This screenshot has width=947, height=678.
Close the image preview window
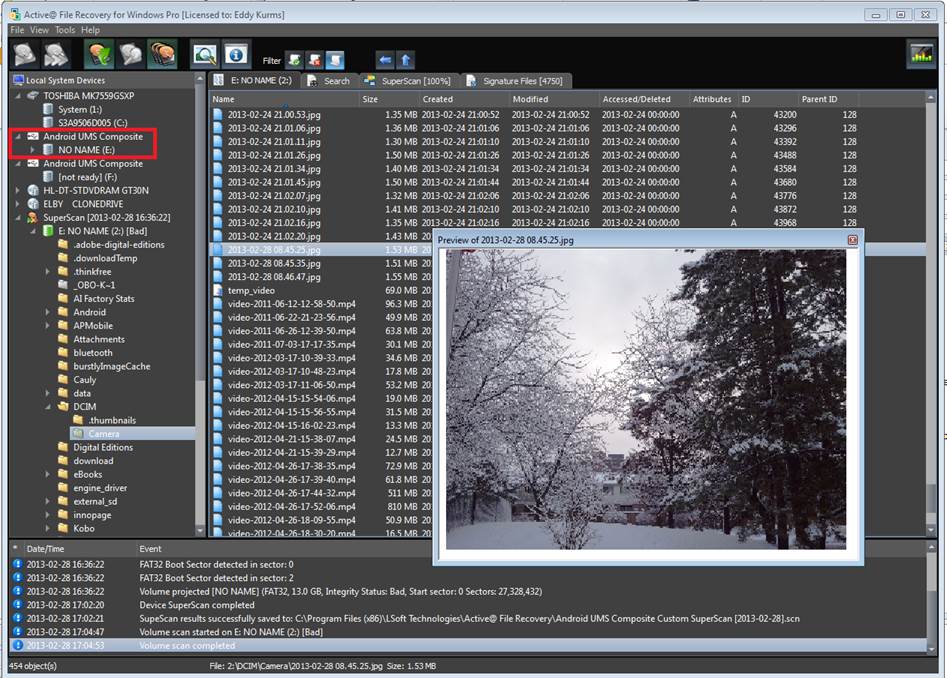coord(854,240)
